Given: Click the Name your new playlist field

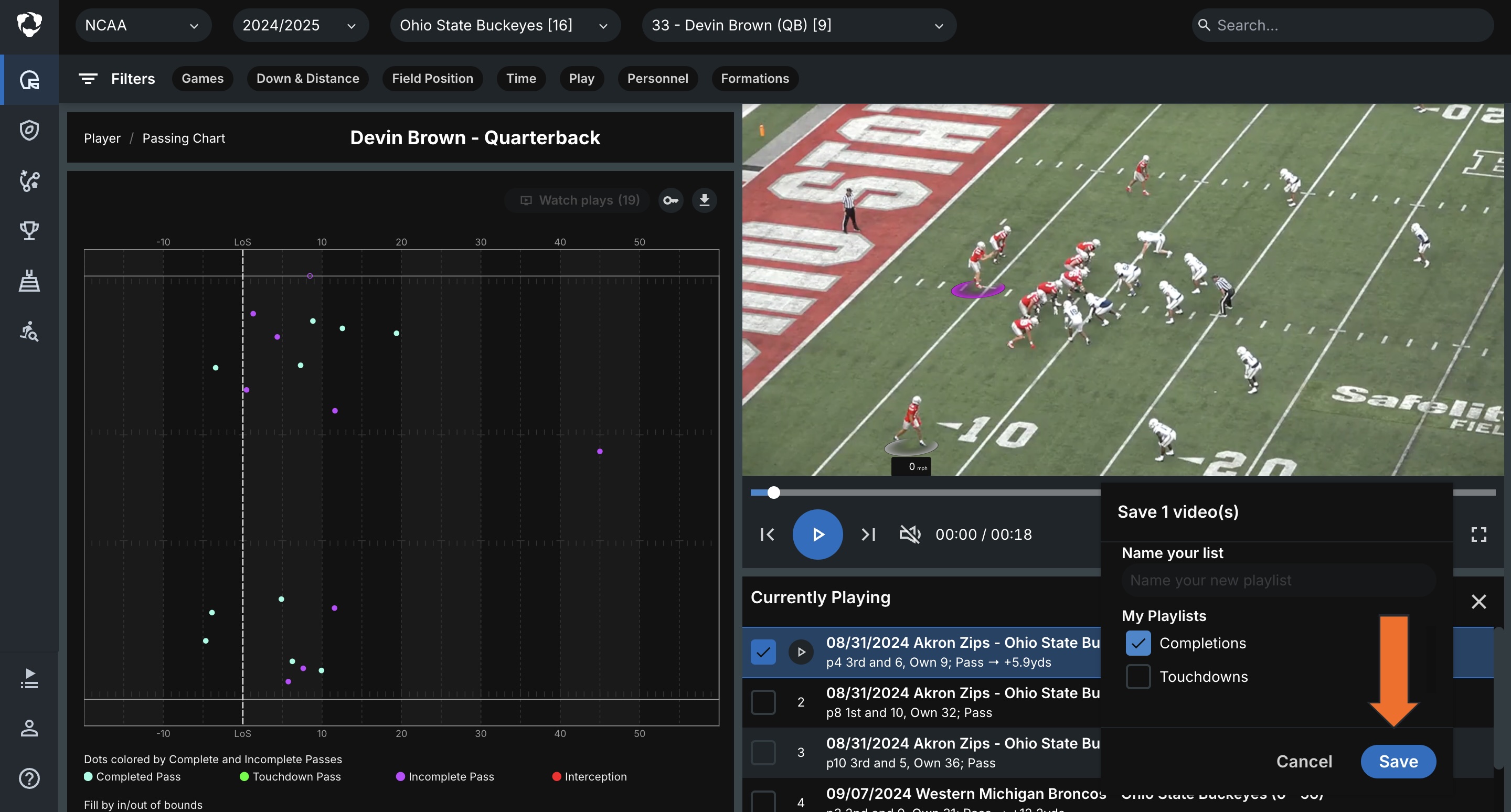Looking at the screenshot, I should 1278,581.
